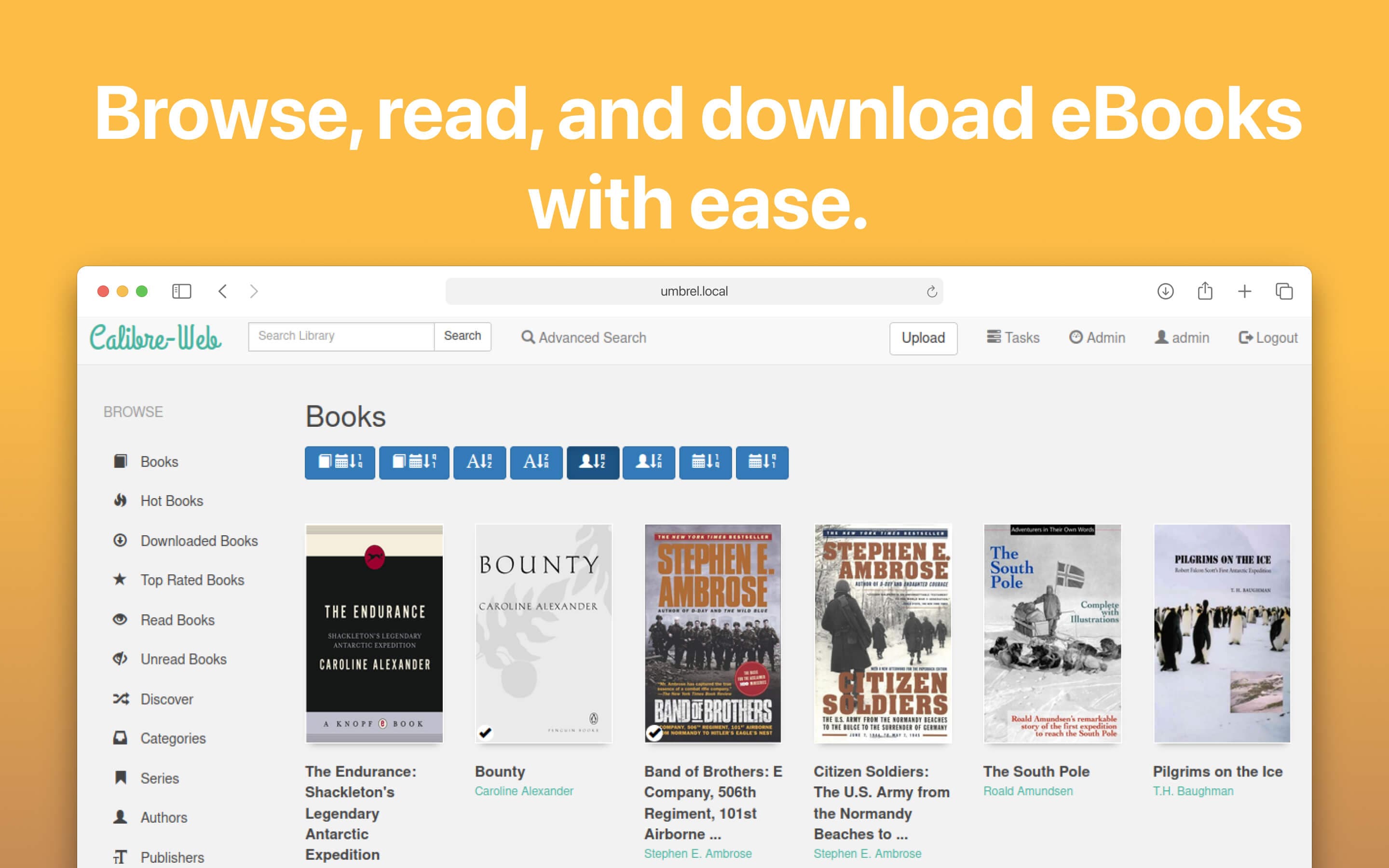This screenshot has width=1389, height=868.
Task: Open Hot Books in sidebar
Action: (x=171, y=501)
